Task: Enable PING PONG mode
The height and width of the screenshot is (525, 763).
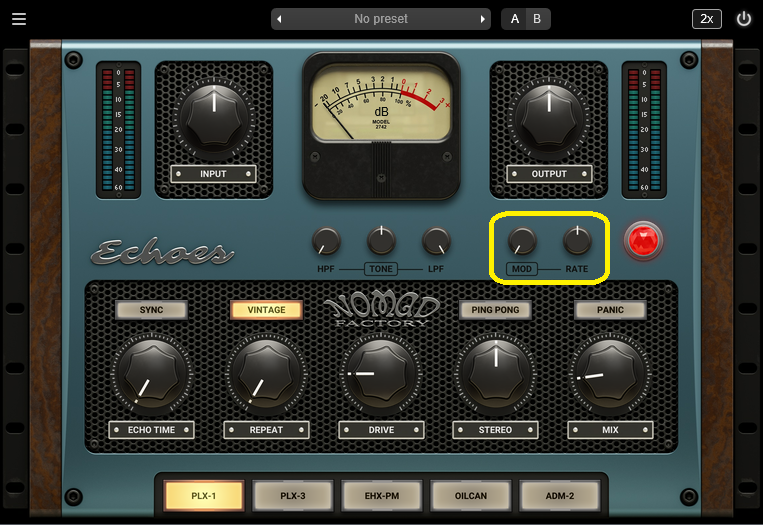Action: tap(495, 310)
